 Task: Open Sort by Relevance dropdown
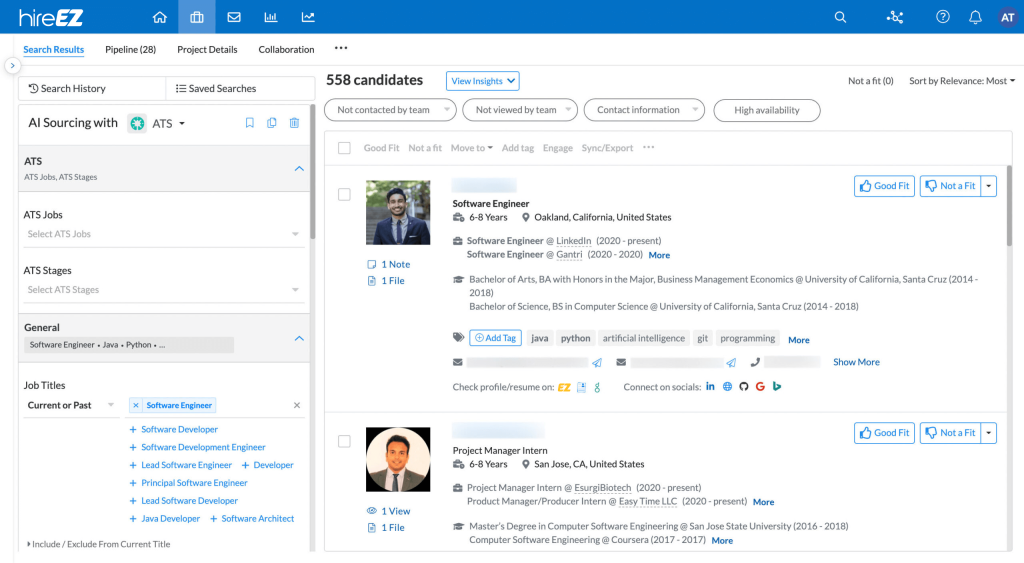[961, 81]
